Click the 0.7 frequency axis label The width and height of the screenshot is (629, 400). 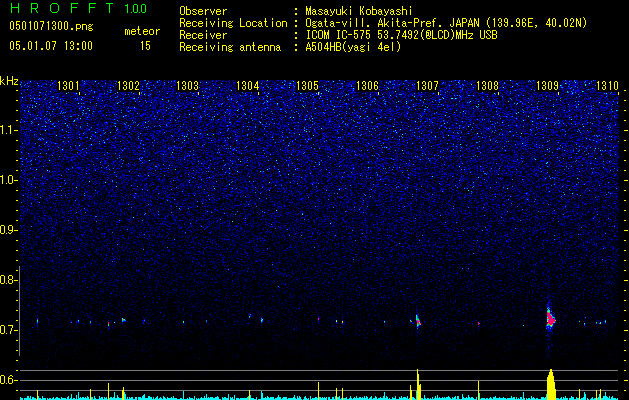click(x=9, y=330)
